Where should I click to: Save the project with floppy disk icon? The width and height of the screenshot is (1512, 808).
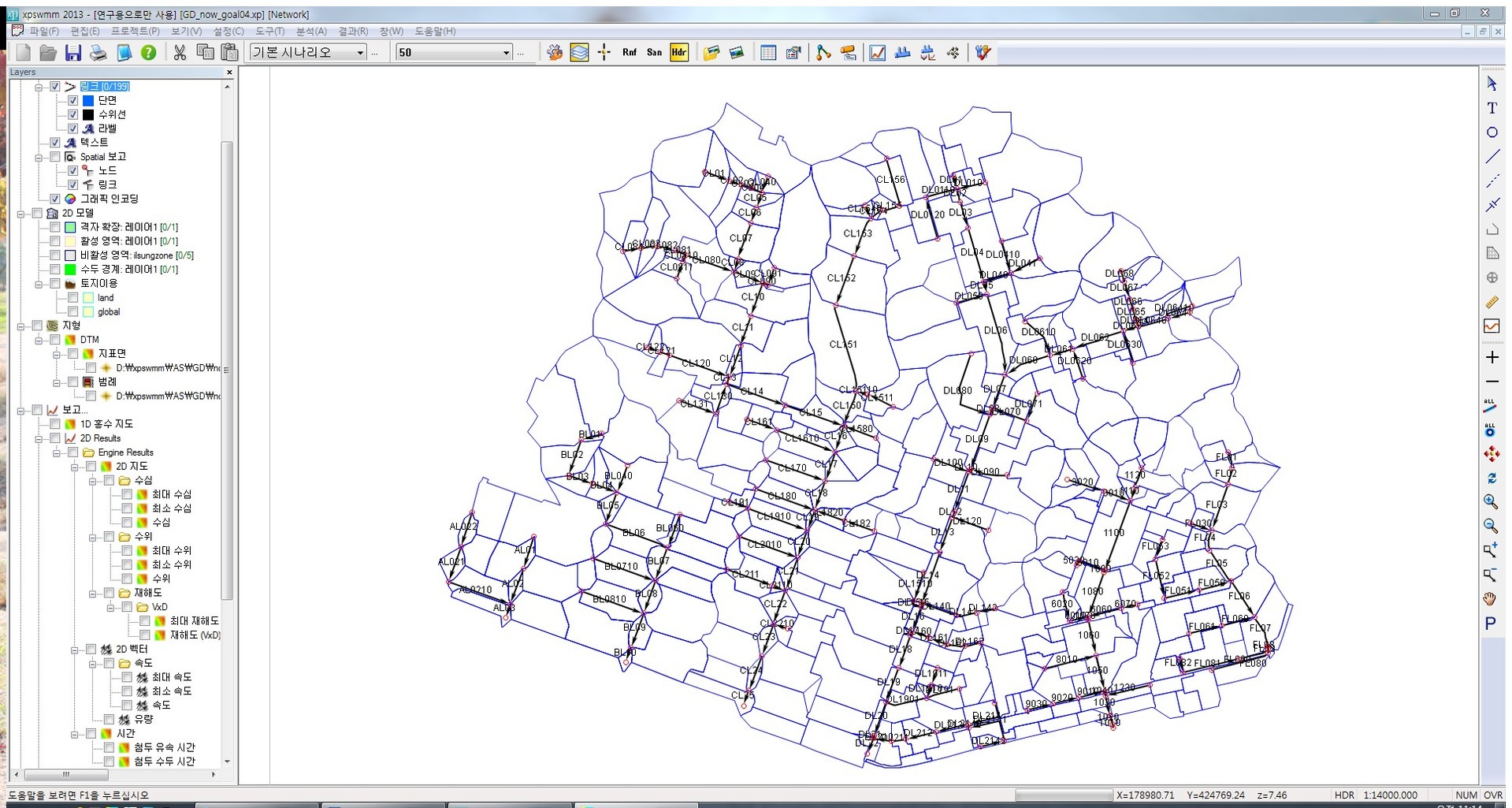73,53
